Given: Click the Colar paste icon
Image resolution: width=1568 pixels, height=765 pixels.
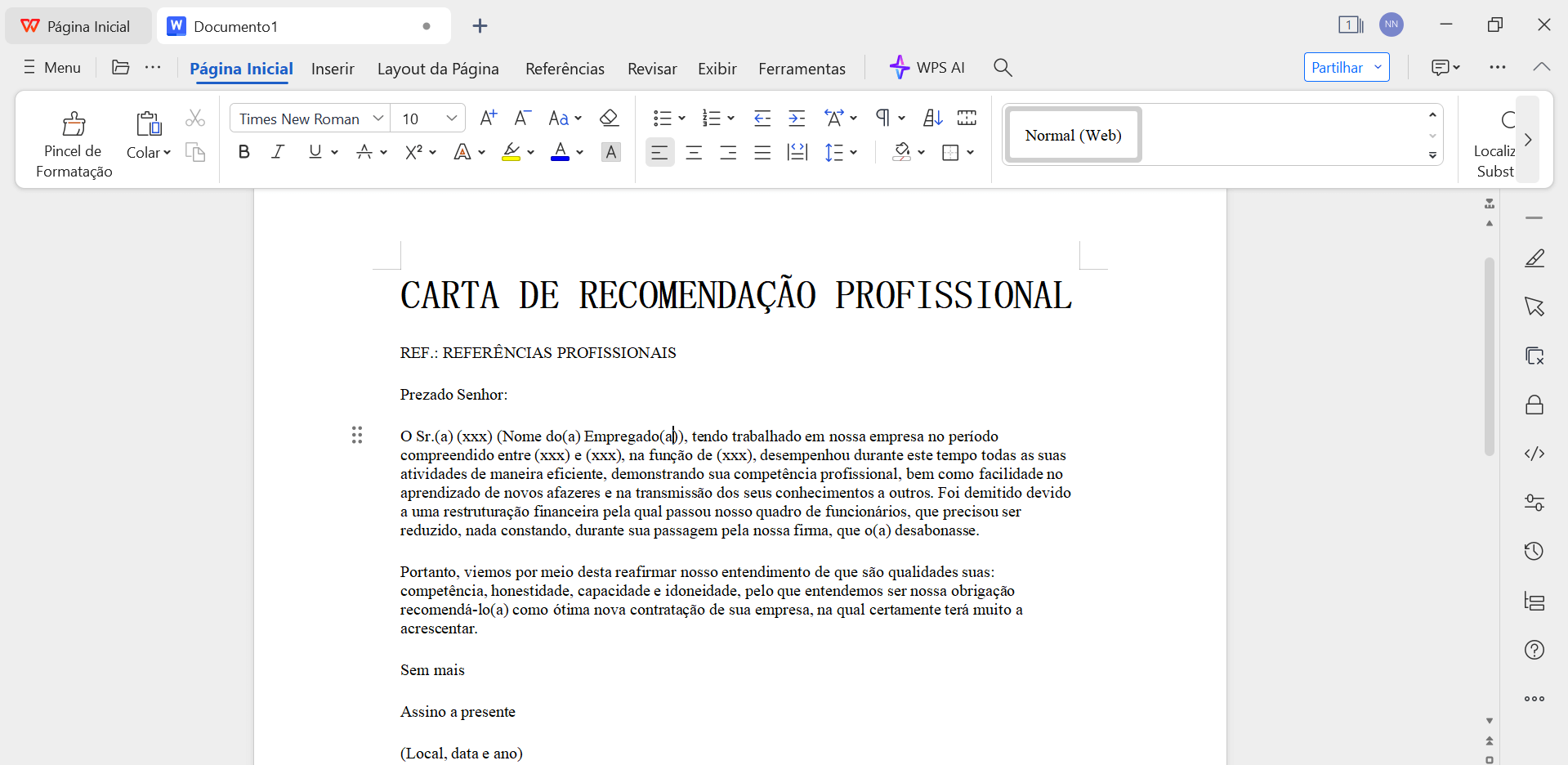Looking at the screenshot, I should click(x=149, y=123).
